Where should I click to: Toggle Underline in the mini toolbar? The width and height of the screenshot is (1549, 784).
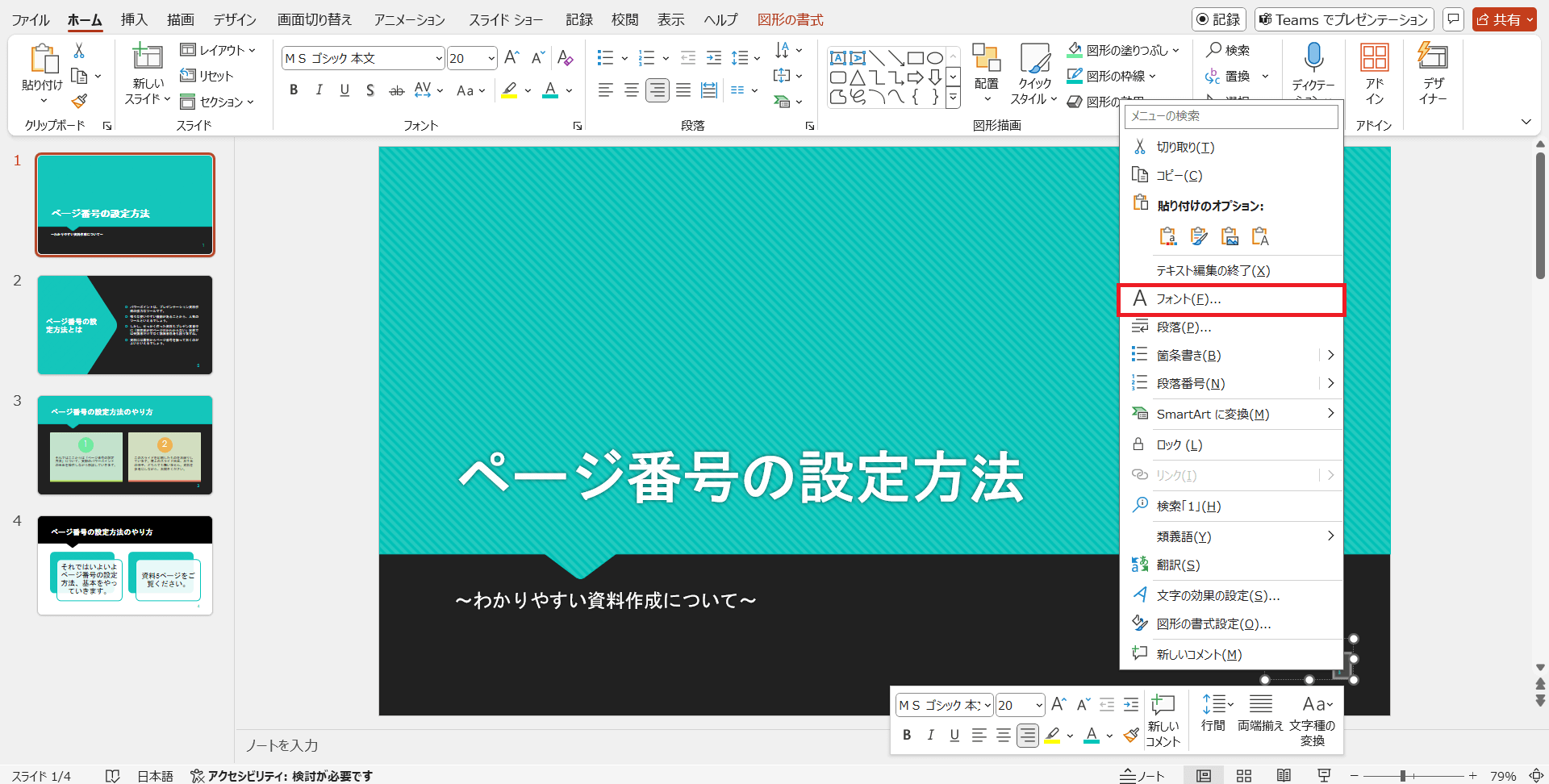(x=954, y=735)
